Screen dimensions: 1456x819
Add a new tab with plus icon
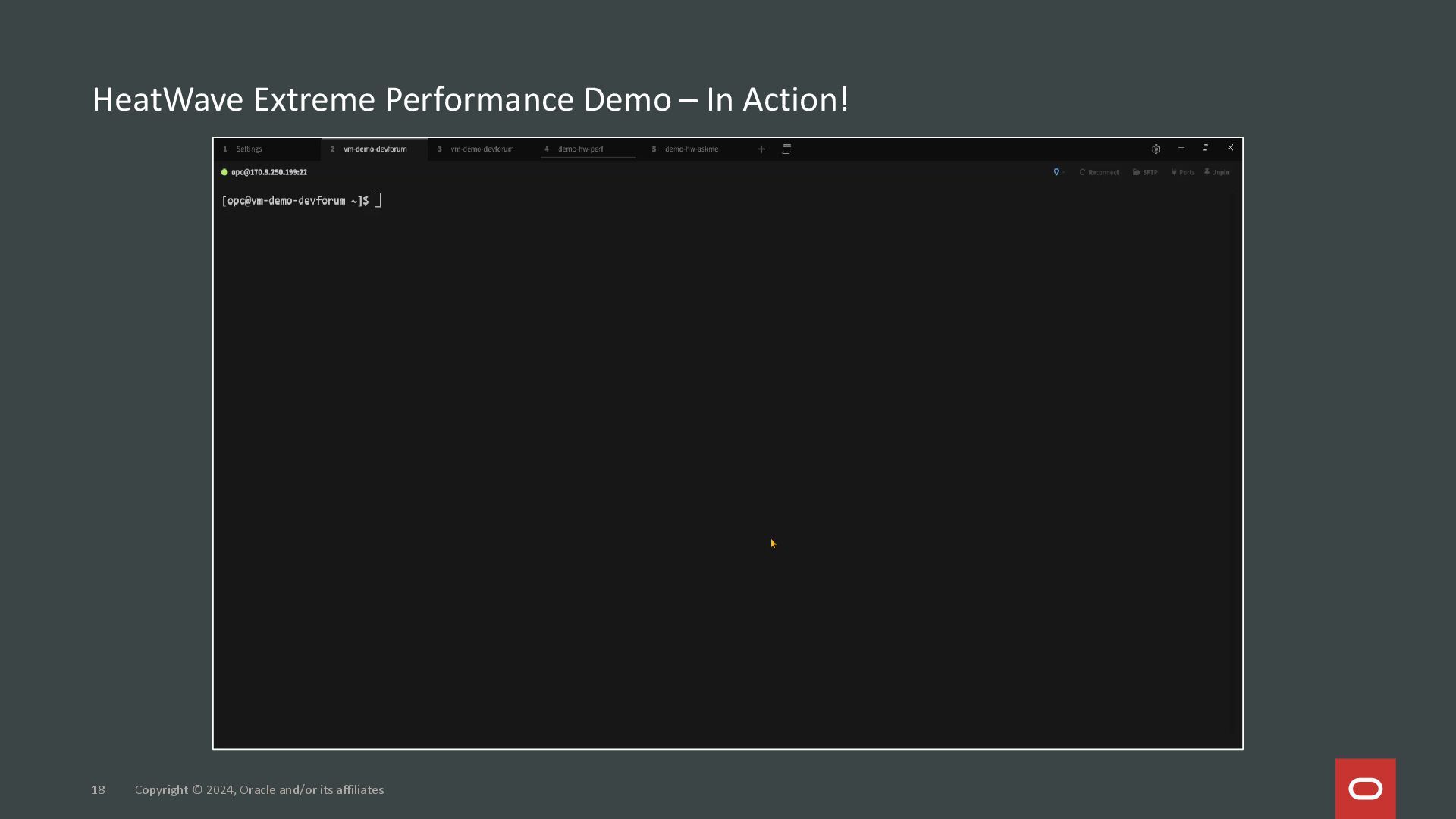click(x=761, y=149)
